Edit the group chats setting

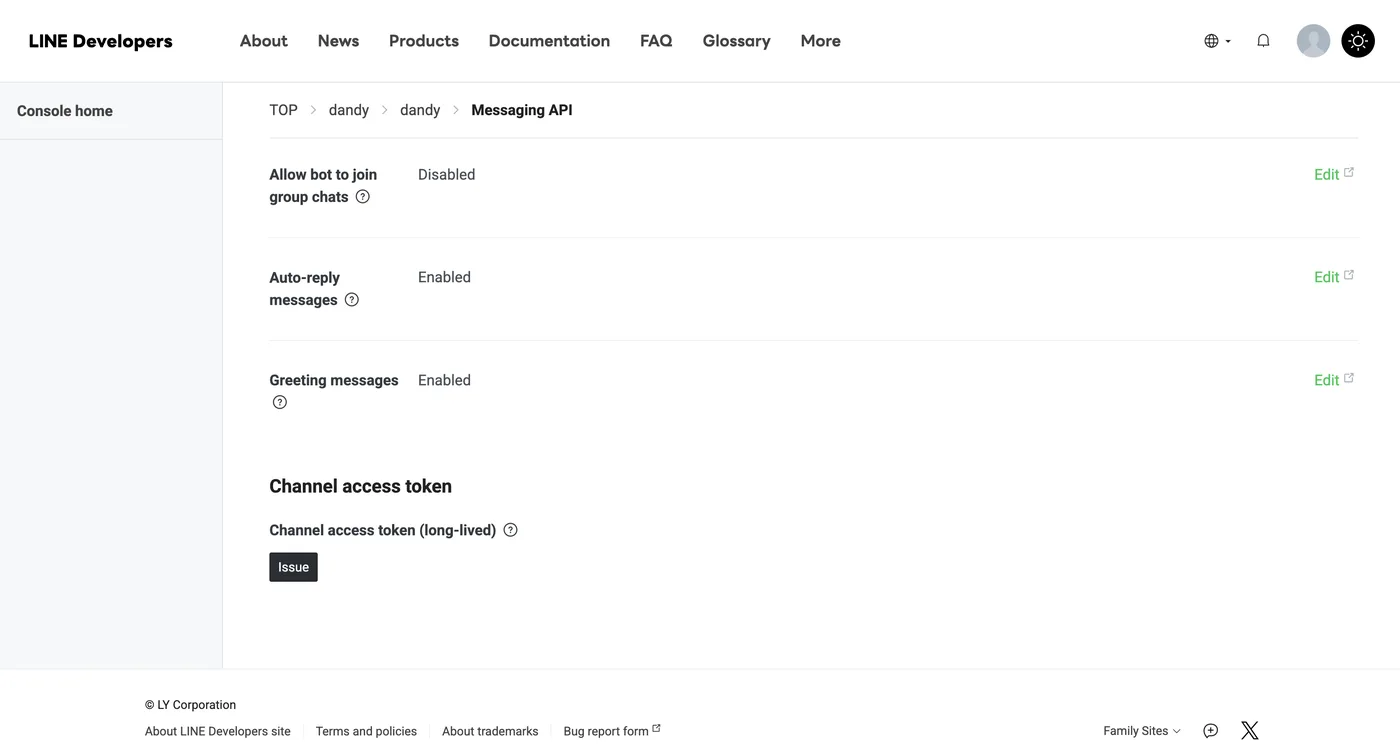(1334, 174)
